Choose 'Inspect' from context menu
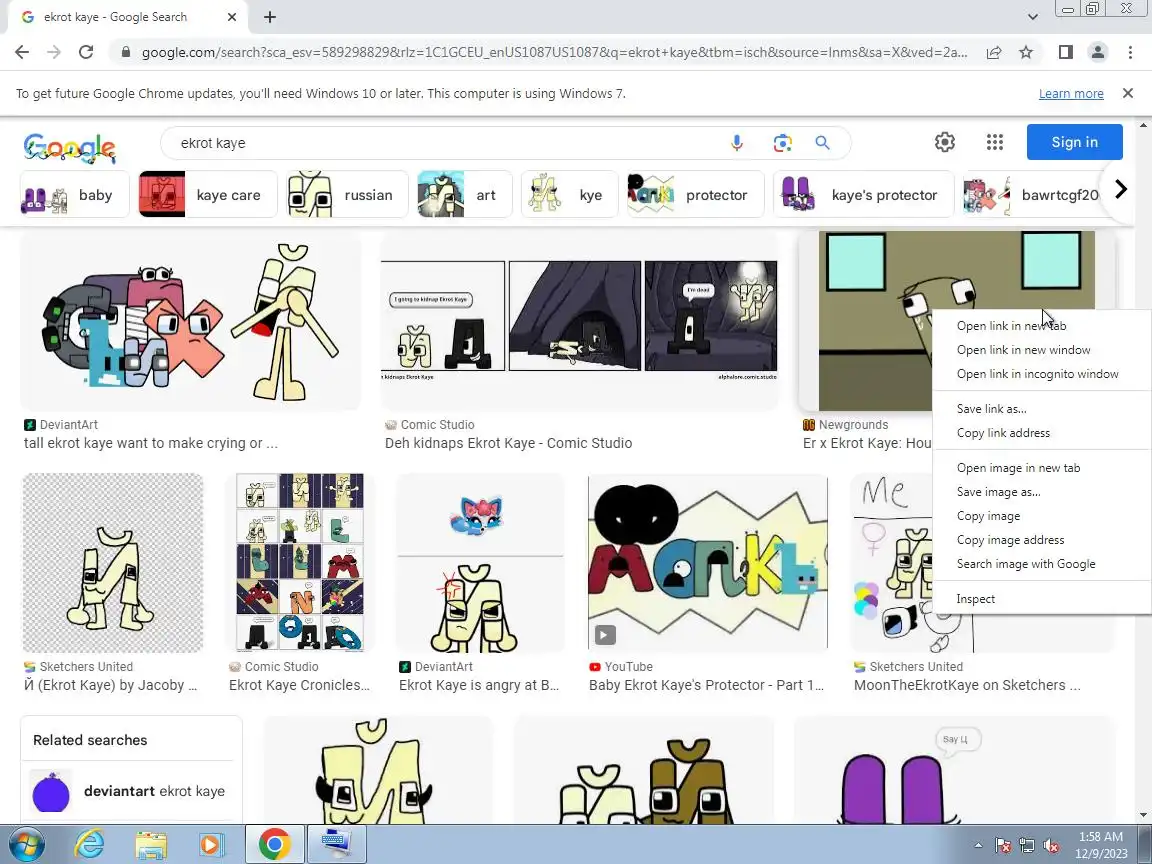This screenshot has width=1152, height=864. [x=1041, y=599]
